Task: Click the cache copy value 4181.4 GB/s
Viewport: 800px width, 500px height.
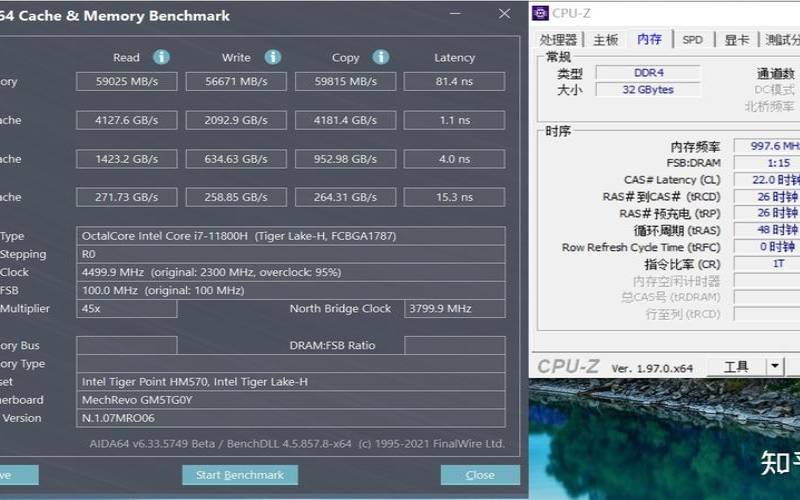Action: [x=345, y=120]
